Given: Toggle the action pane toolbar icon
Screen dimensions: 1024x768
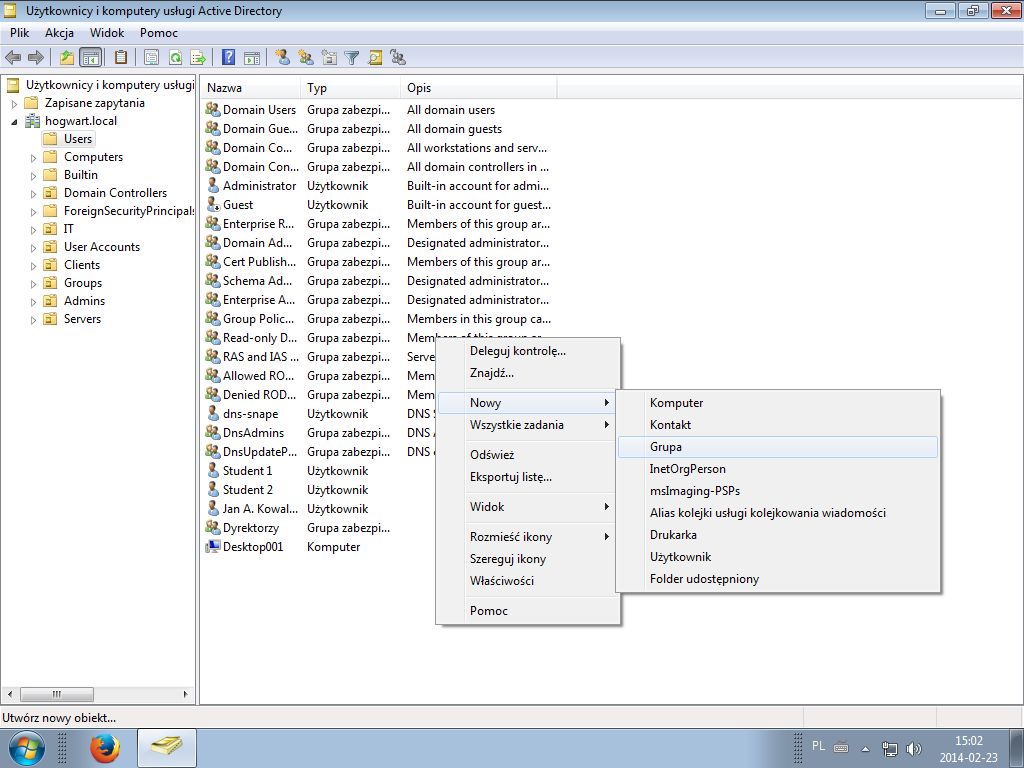Looking at the screenshot, I should click(252, 57).
